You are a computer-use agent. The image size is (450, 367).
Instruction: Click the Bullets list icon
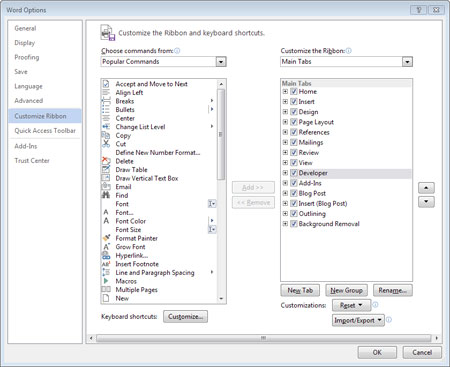tap(106, 110)
